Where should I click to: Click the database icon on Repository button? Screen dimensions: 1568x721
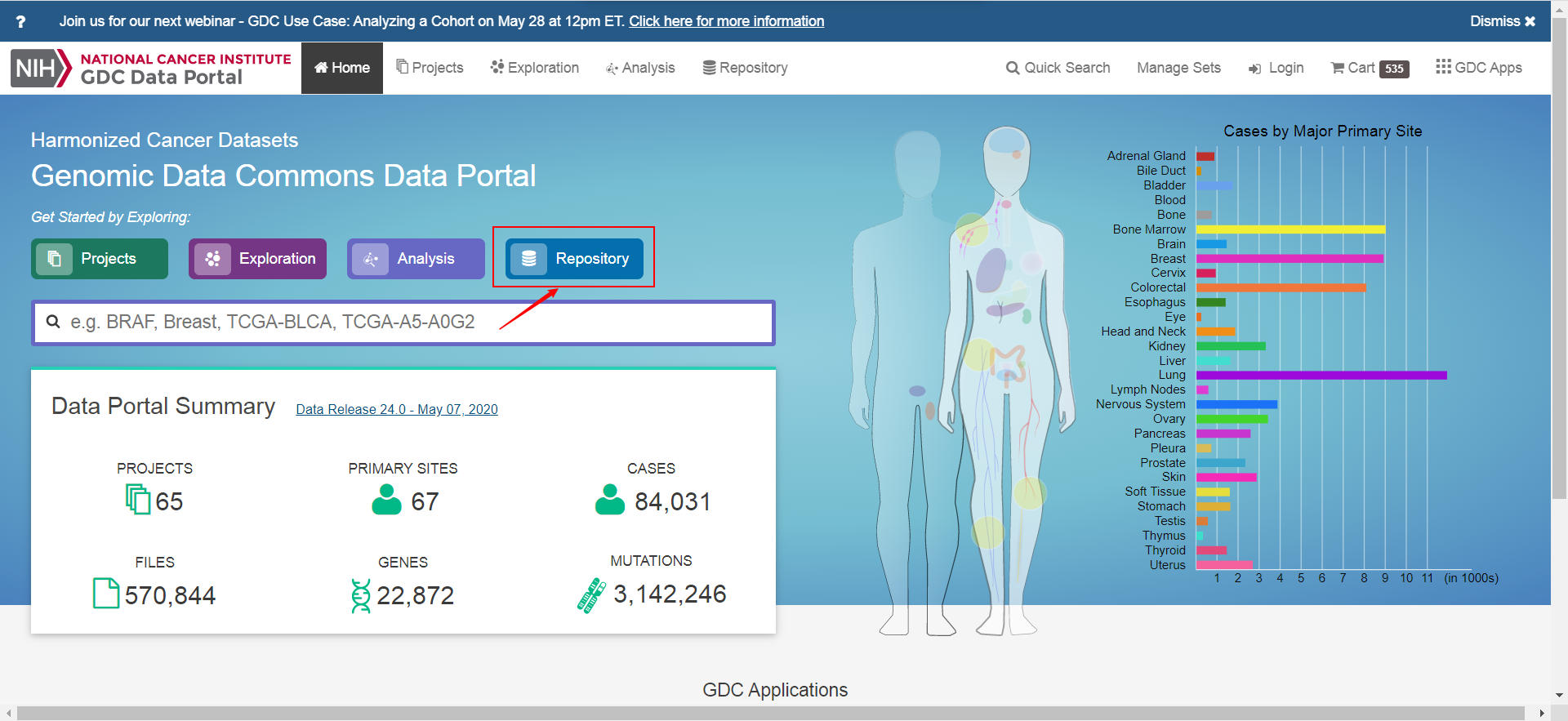[x=529, y=259]
